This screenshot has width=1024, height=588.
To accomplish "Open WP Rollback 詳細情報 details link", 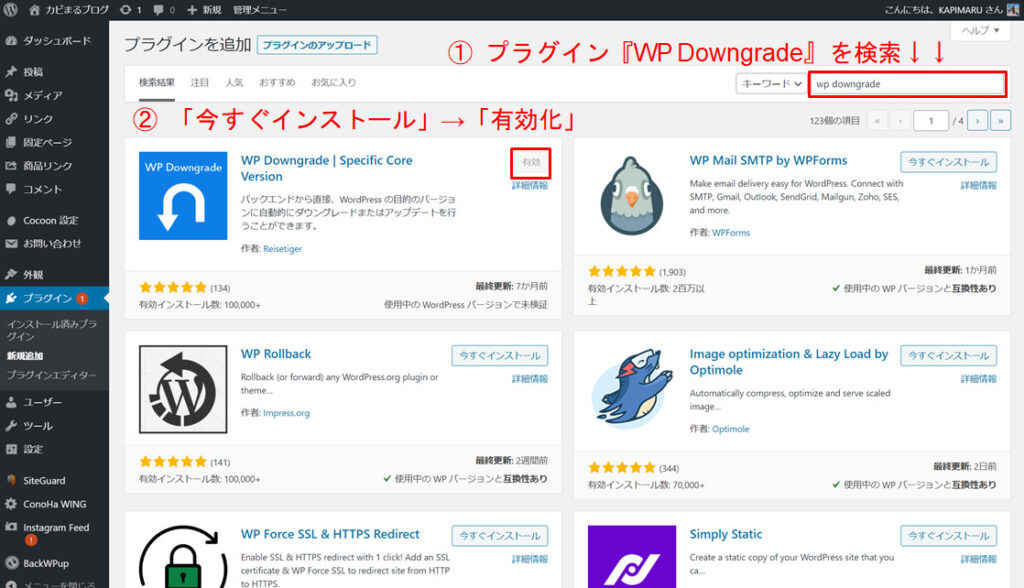I will point(530,379).
